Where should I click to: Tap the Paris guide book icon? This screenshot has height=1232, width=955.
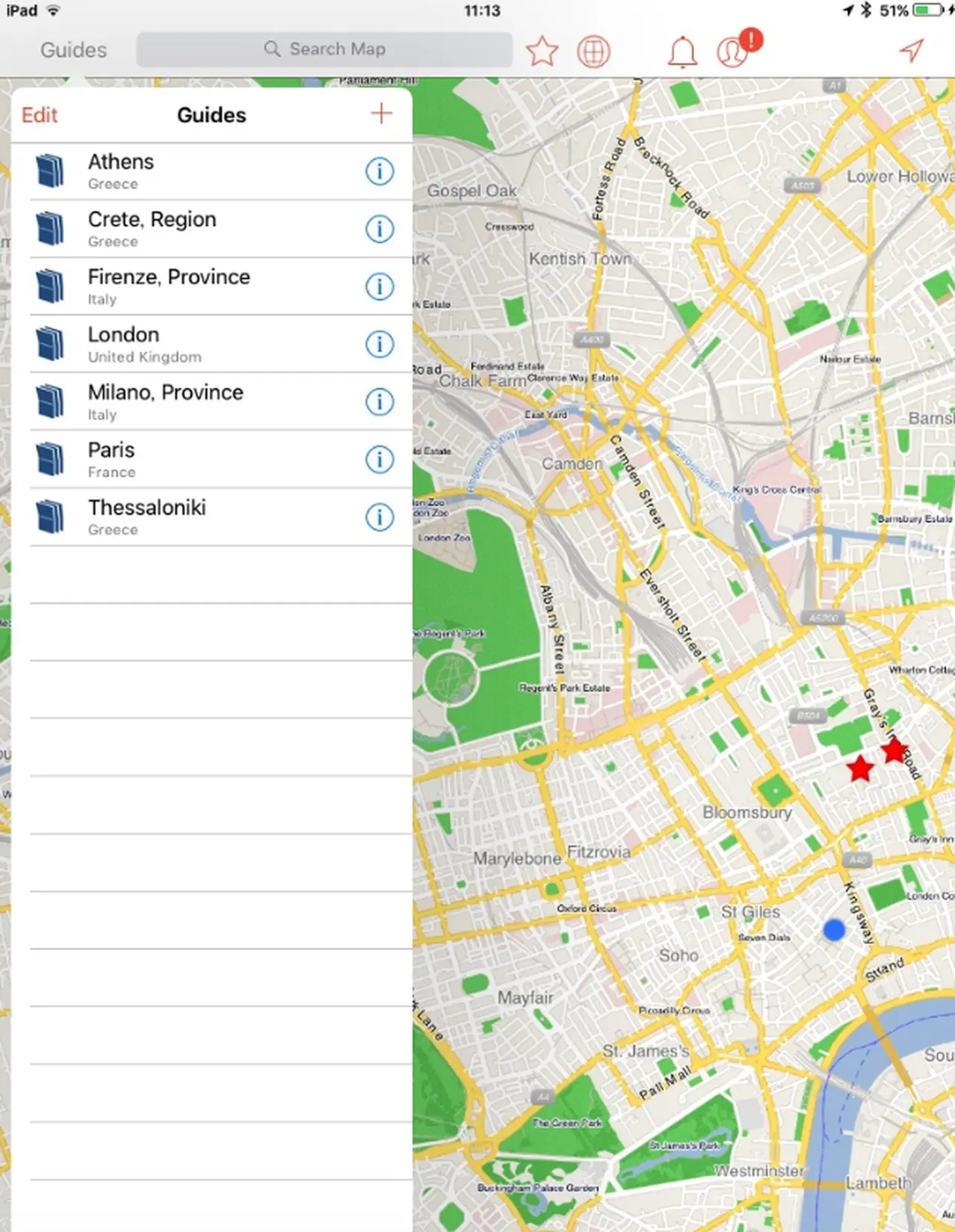click(x=50, y=459)
